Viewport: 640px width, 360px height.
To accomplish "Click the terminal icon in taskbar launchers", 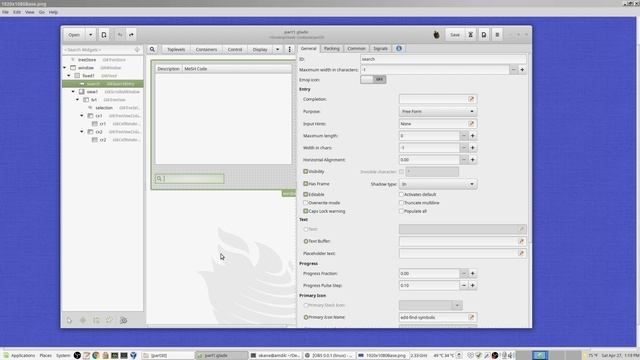I will pyautogui.click(x=124, y=356).
